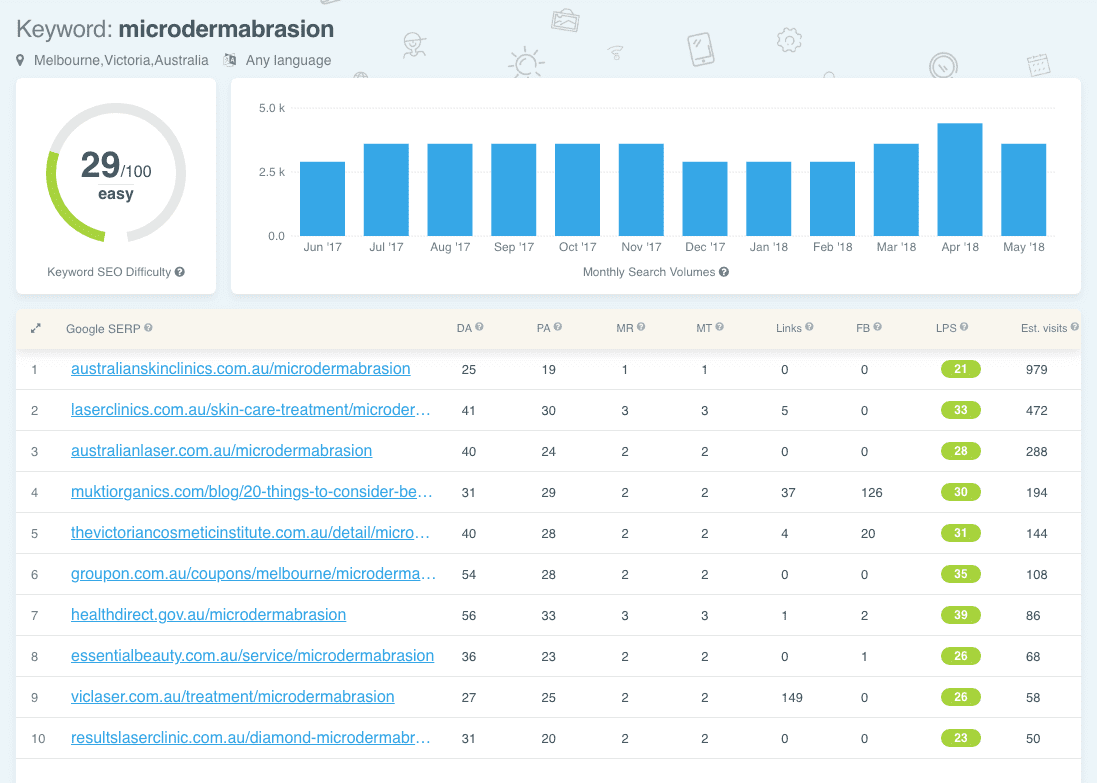Open help for Monthly Search Volumes
This screenshot has height=783, width=1097.
724,271
